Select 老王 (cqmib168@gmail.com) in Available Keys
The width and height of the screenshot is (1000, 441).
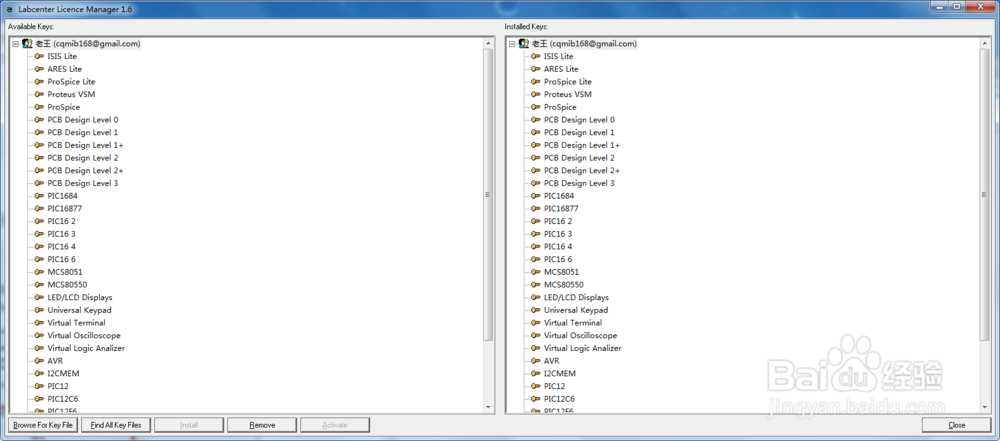click(88, 43)
